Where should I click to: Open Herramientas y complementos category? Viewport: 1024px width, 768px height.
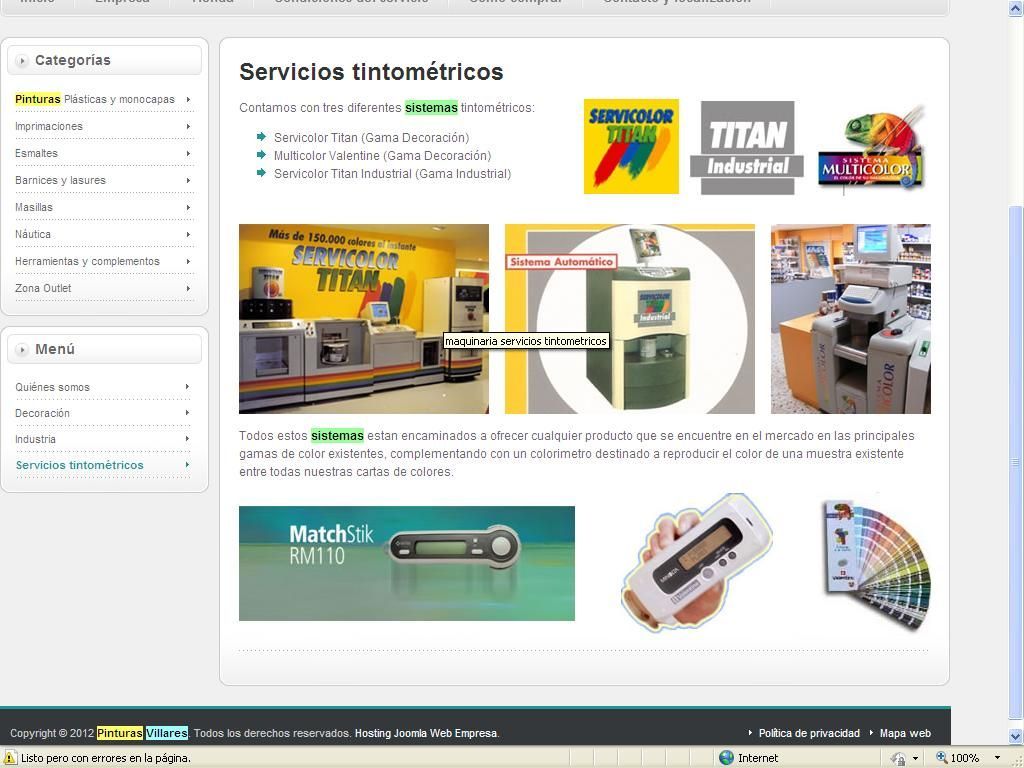pos(88,261)
